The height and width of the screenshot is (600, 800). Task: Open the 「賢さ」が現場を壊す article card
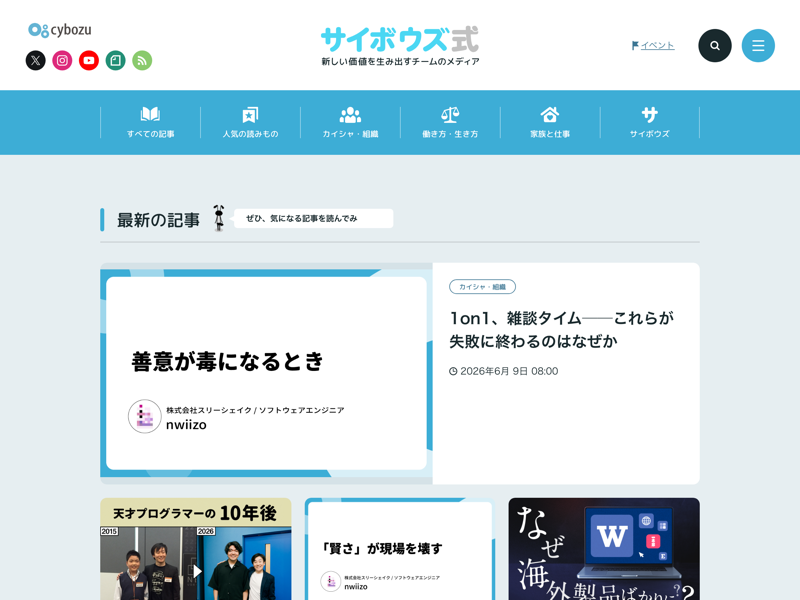point(400,549)
